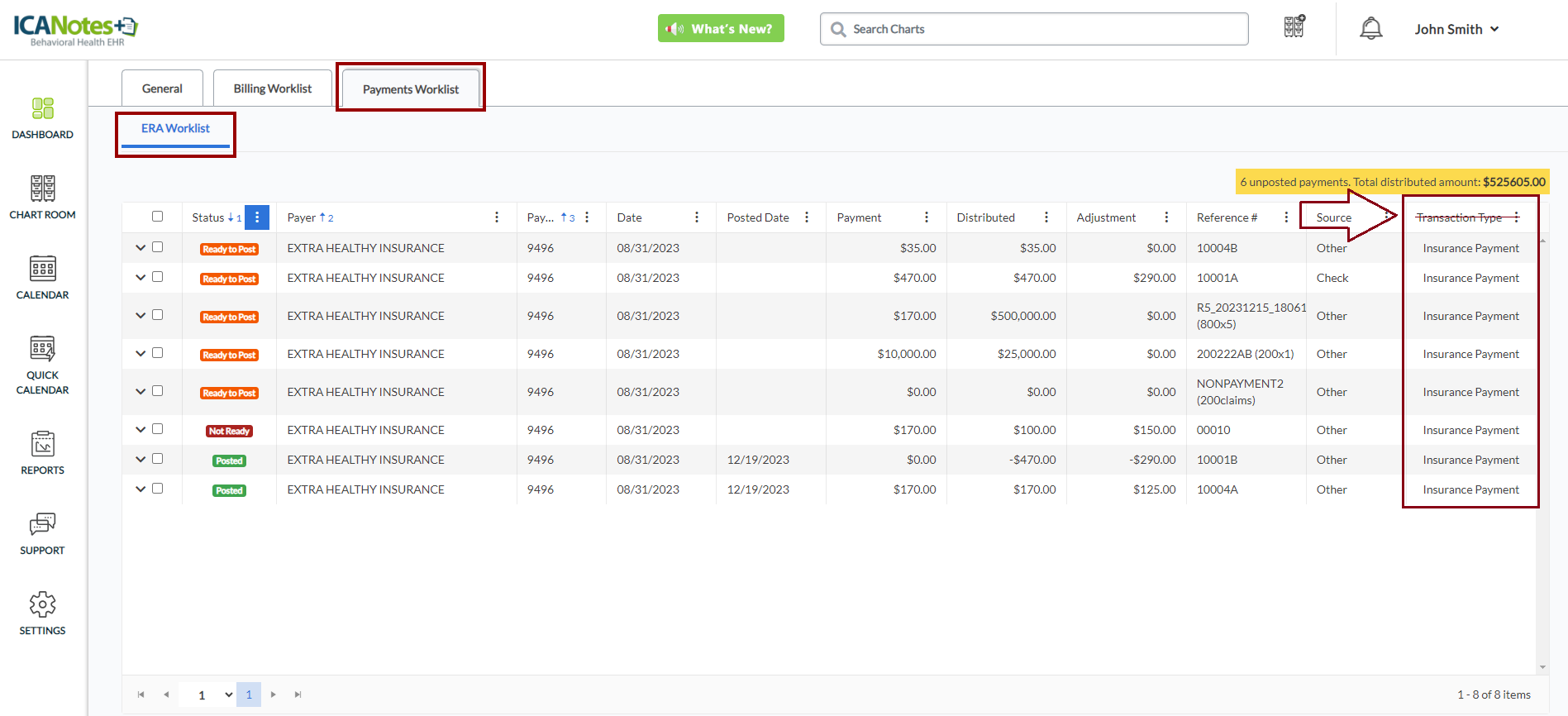This screenshot has height=716, width=1568.
Task: Open the Reports section
Action: 42,452
